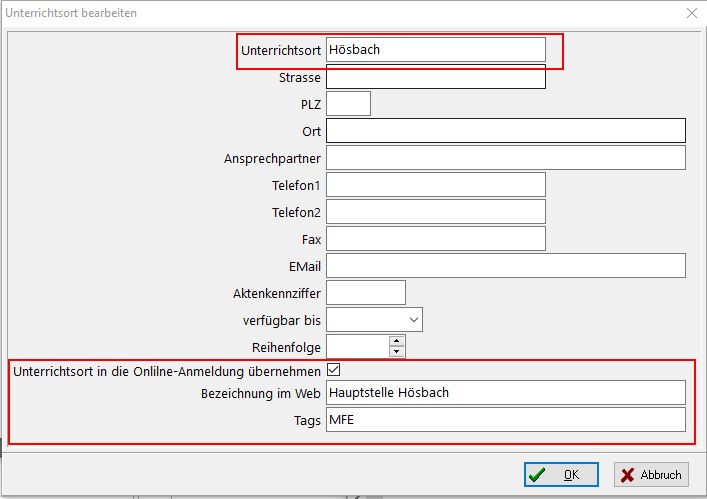
Task: Increase Reihenfolge with the up arrow
Action: 397,341
